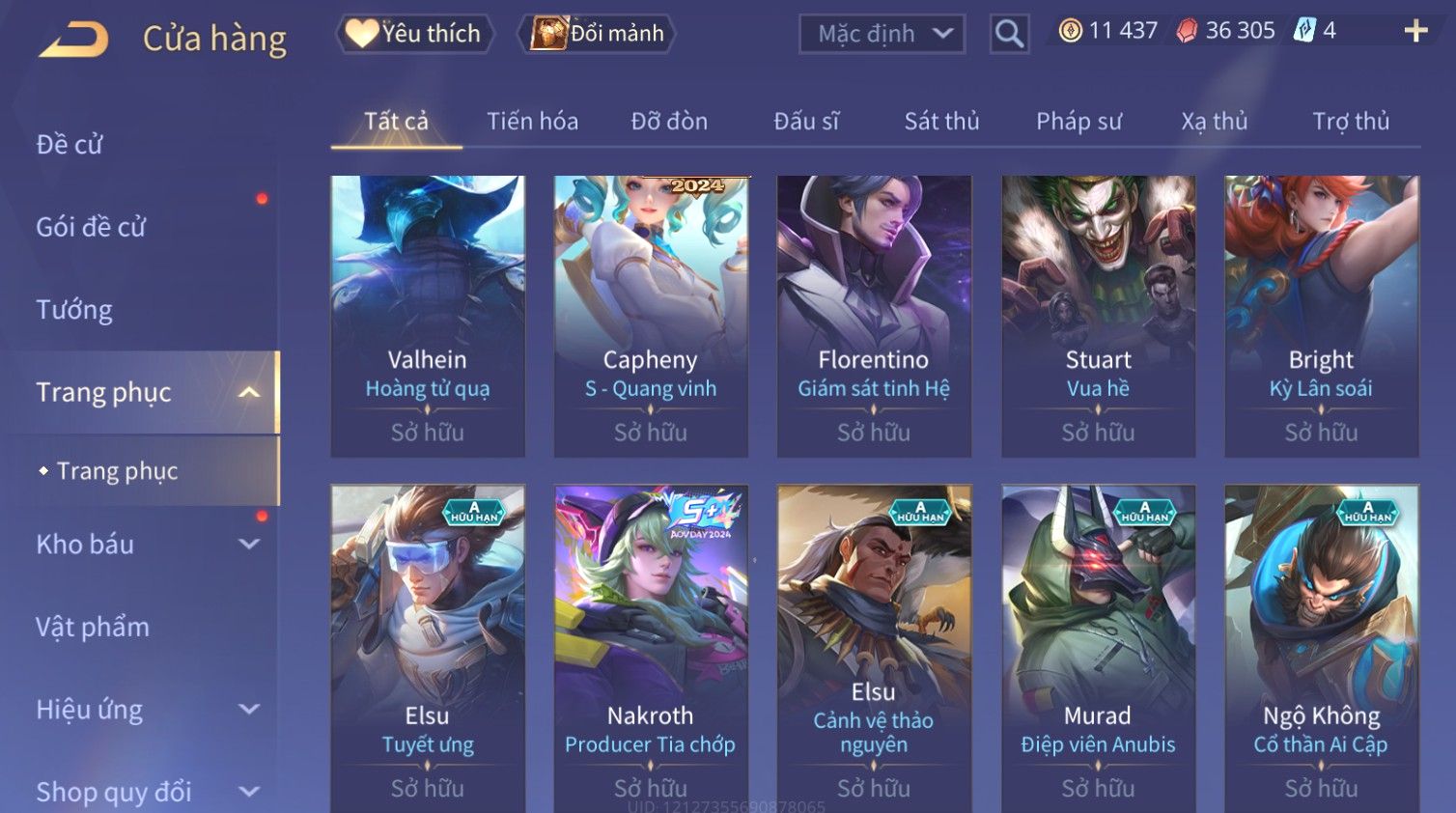The image size is (1456, 813).
Task: Collapse the Trang phục sidebar section
Action: pyautogui.click(x=249, y=392)
